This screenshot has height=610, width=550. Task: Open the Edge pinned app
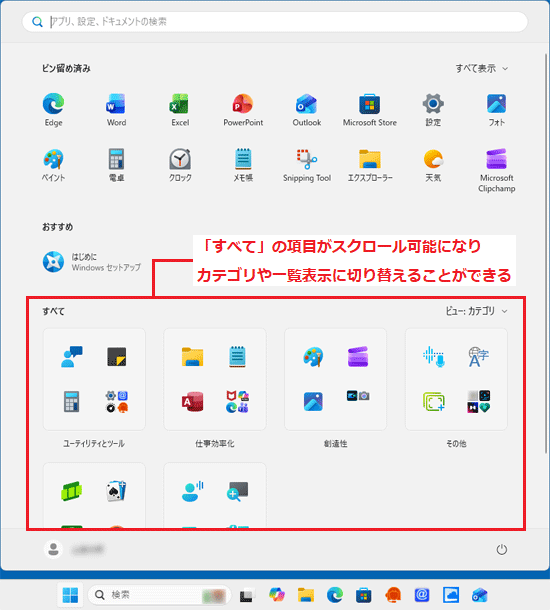(x=53, y=110)
